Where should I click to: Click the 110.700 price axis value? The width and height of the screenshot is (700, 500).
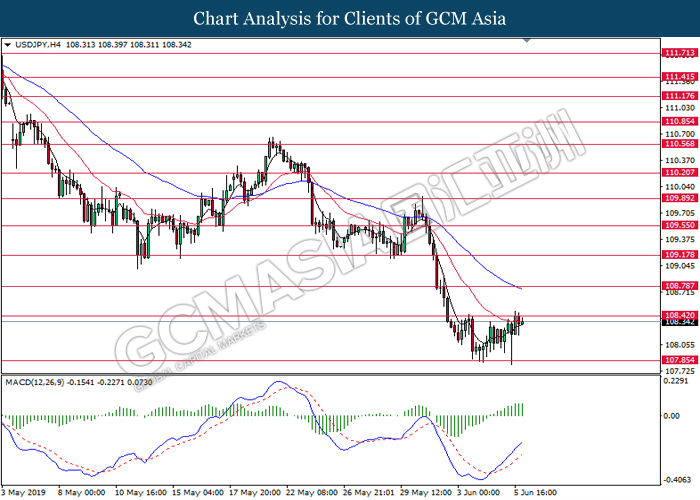click(x=680, y=134)
